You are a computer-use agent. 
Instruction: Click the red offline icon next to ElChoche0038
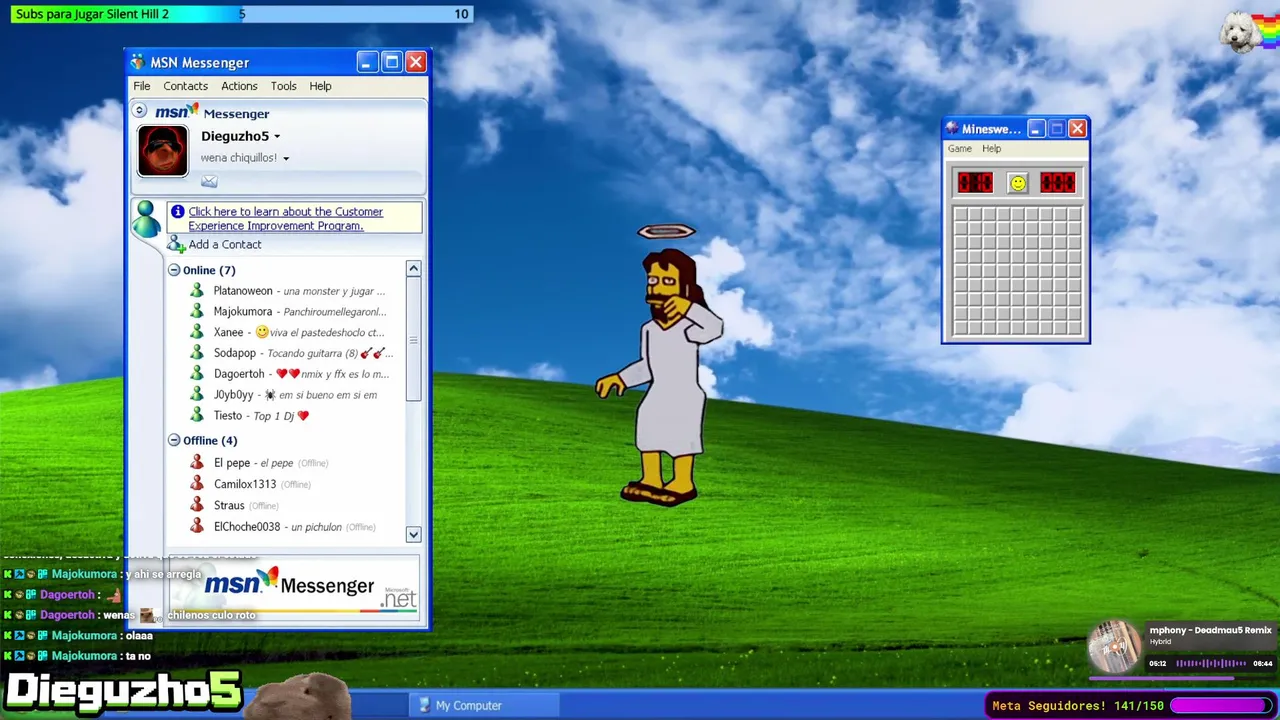tap(197, 527)
